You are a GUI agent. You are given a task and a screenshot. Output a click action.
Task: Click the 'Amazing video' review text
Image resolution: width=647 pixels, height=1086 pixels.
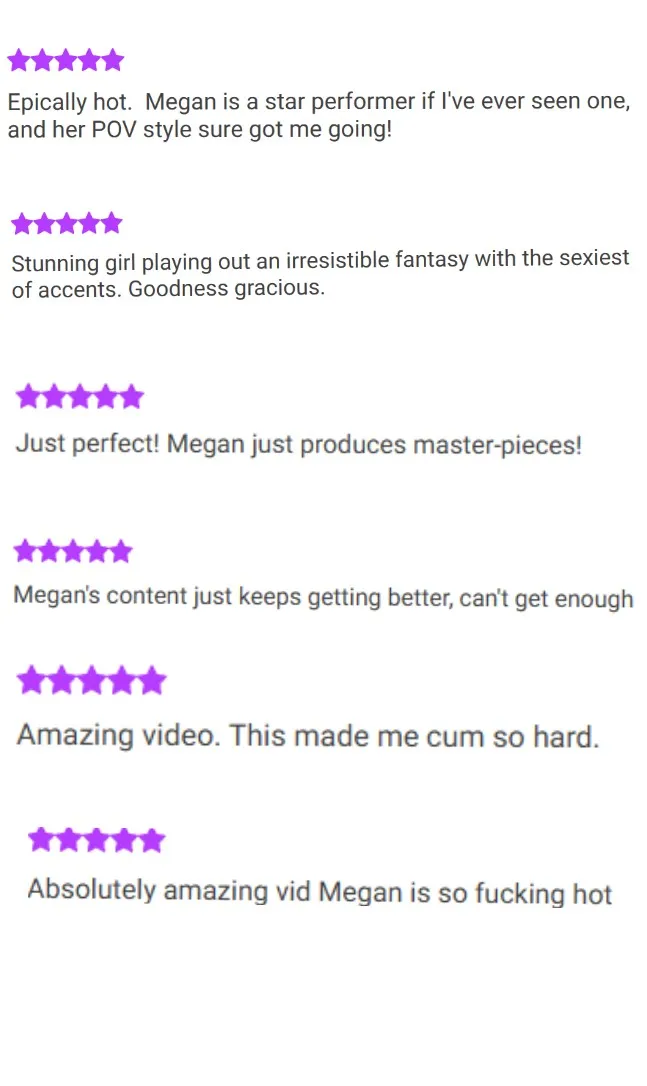pos(308,736)
